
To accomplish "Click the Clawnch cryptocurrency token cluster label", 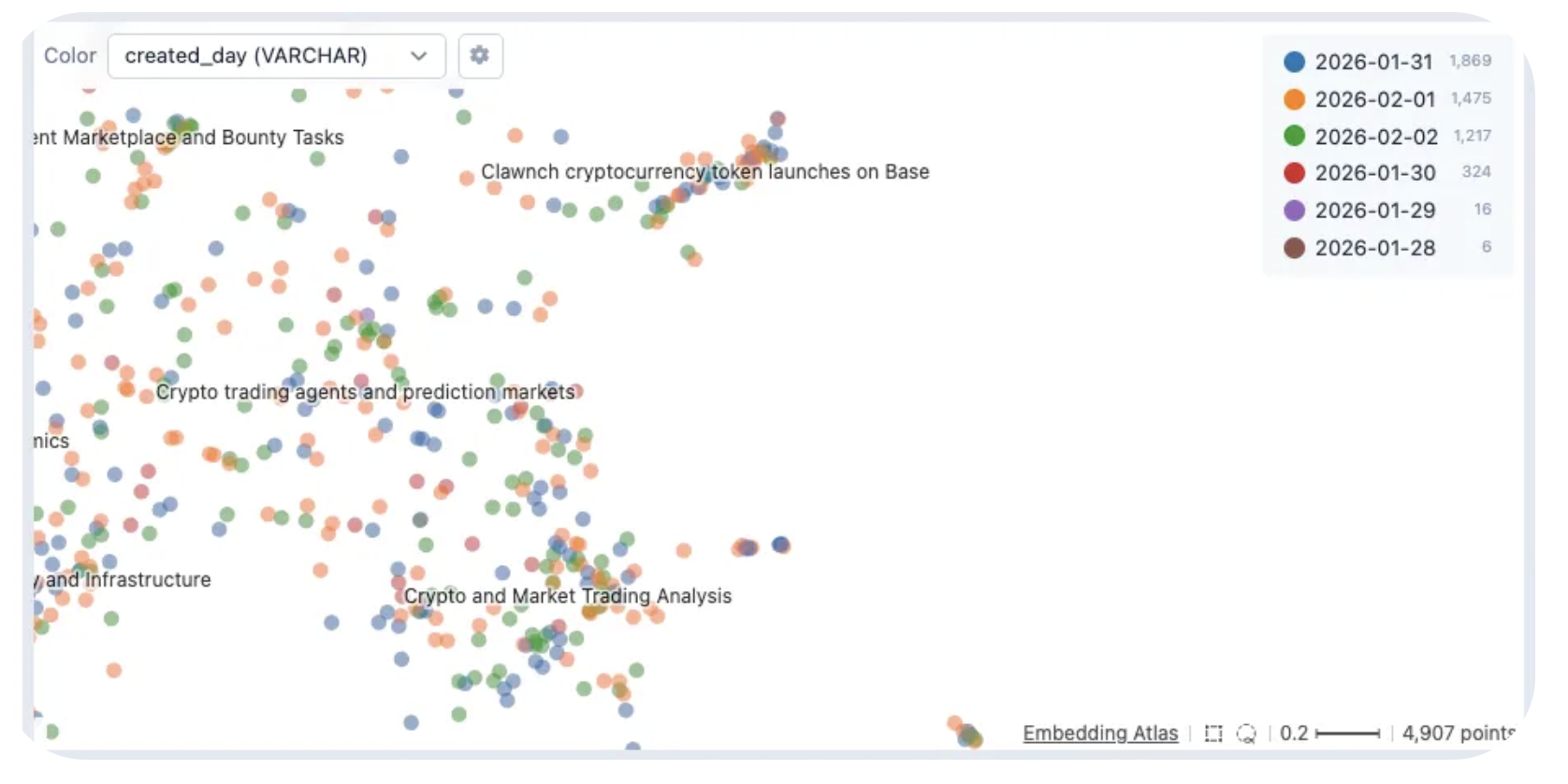I will 704,172.
